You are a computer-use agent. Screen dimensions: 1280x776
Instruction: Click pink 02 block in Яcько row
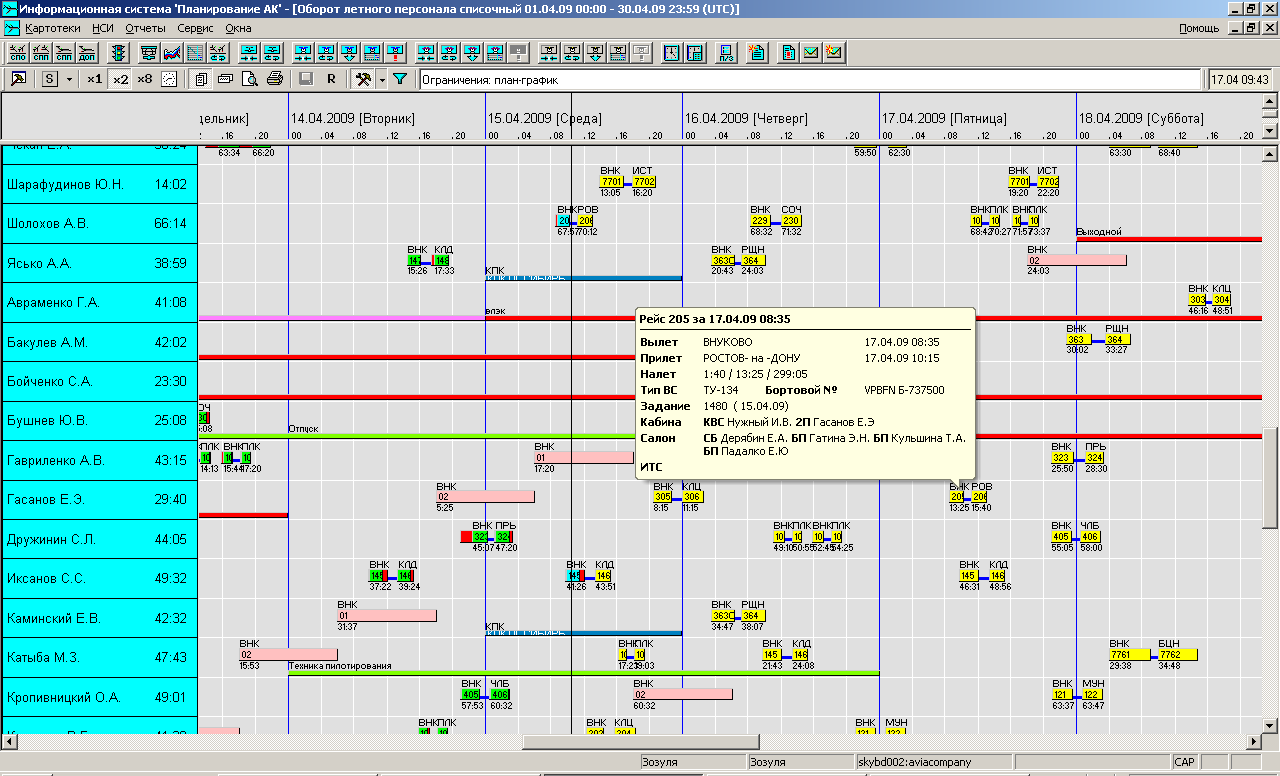1077,260
